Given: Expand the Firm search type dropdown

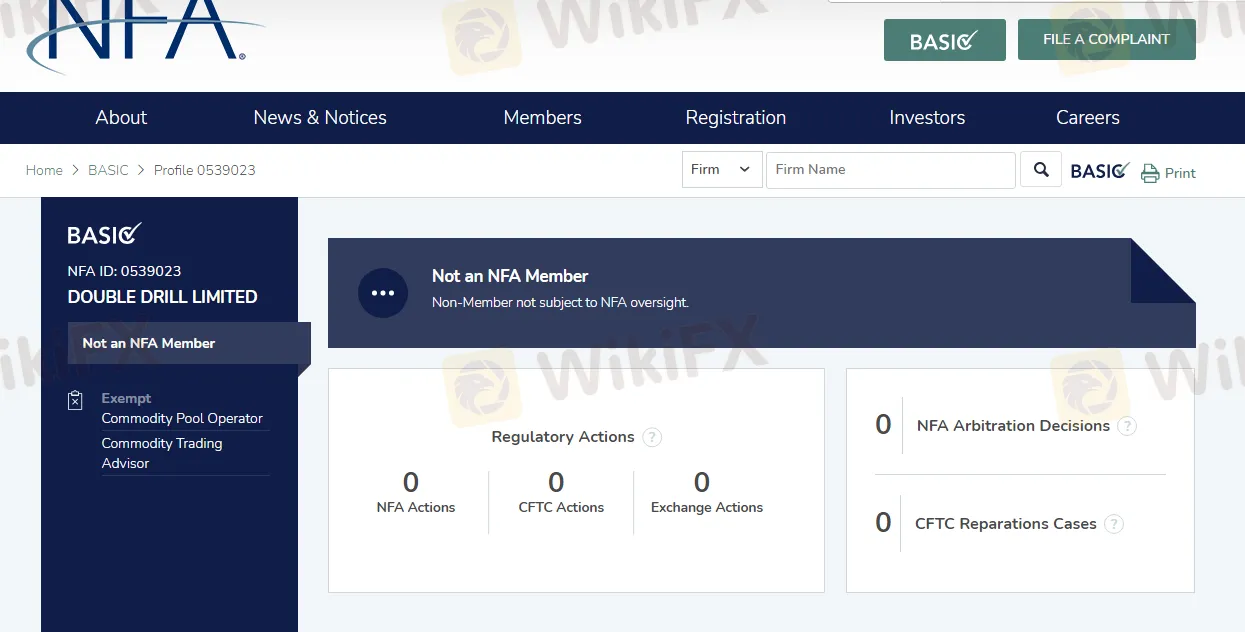Looking at the screenshot, I should tap(722, 170).
